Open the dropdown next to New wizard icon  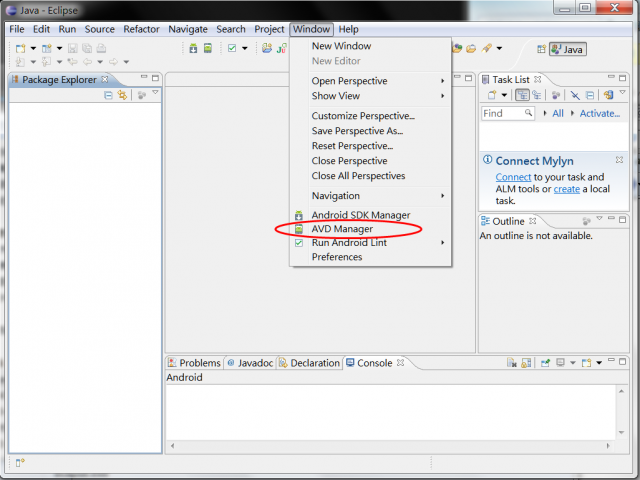click(33, 49)
